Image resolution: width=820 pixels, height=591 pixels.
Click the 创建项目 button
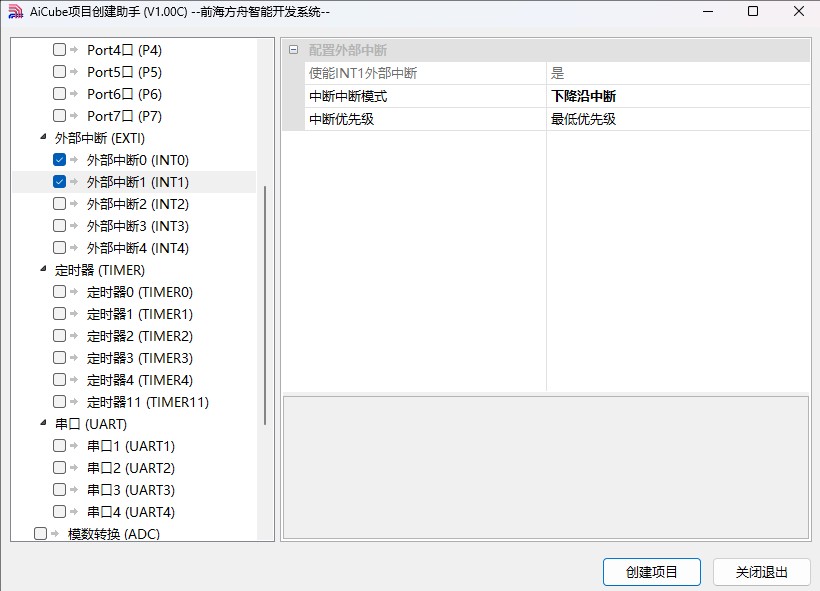(652, 572)
